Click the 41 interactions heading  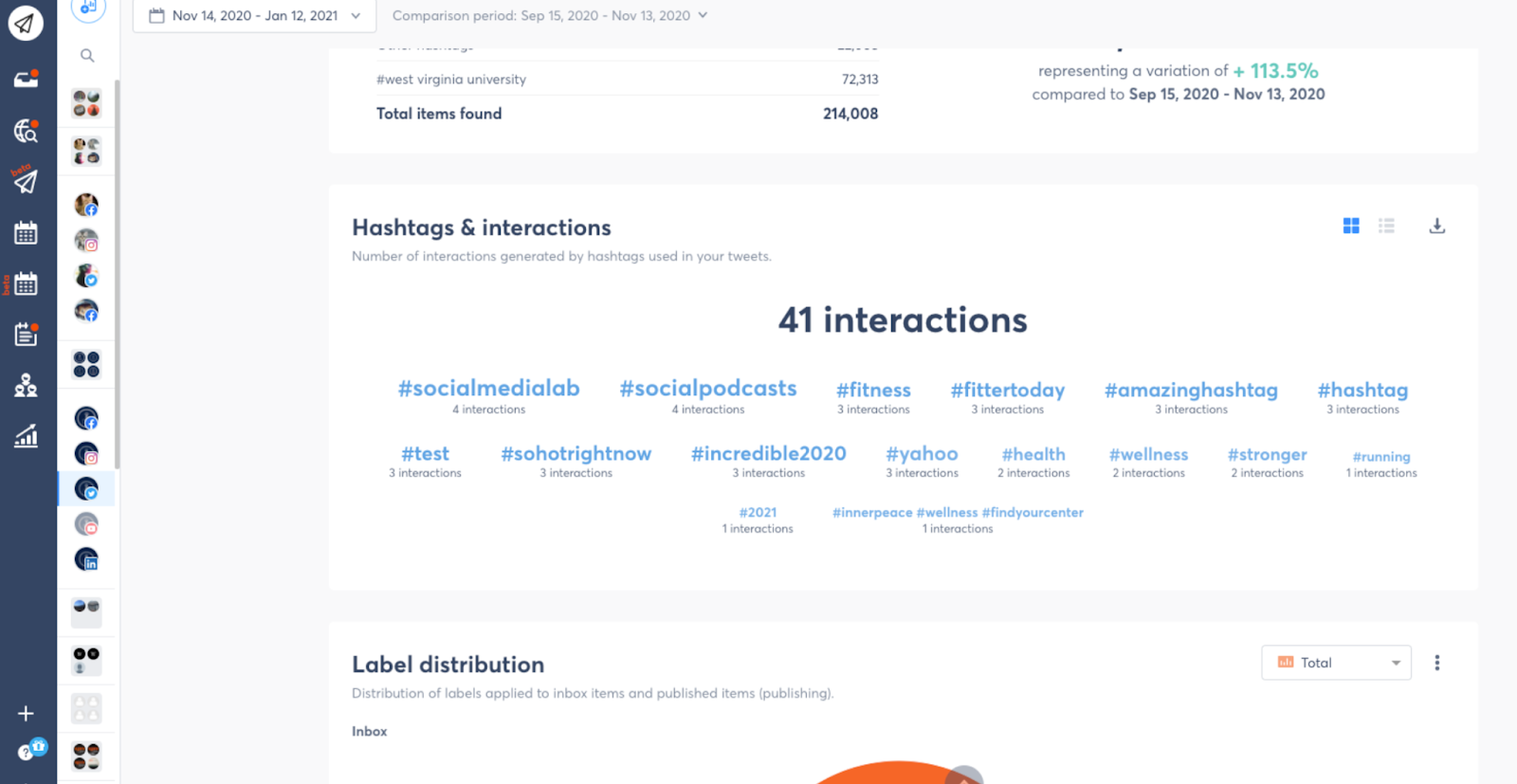903,320
